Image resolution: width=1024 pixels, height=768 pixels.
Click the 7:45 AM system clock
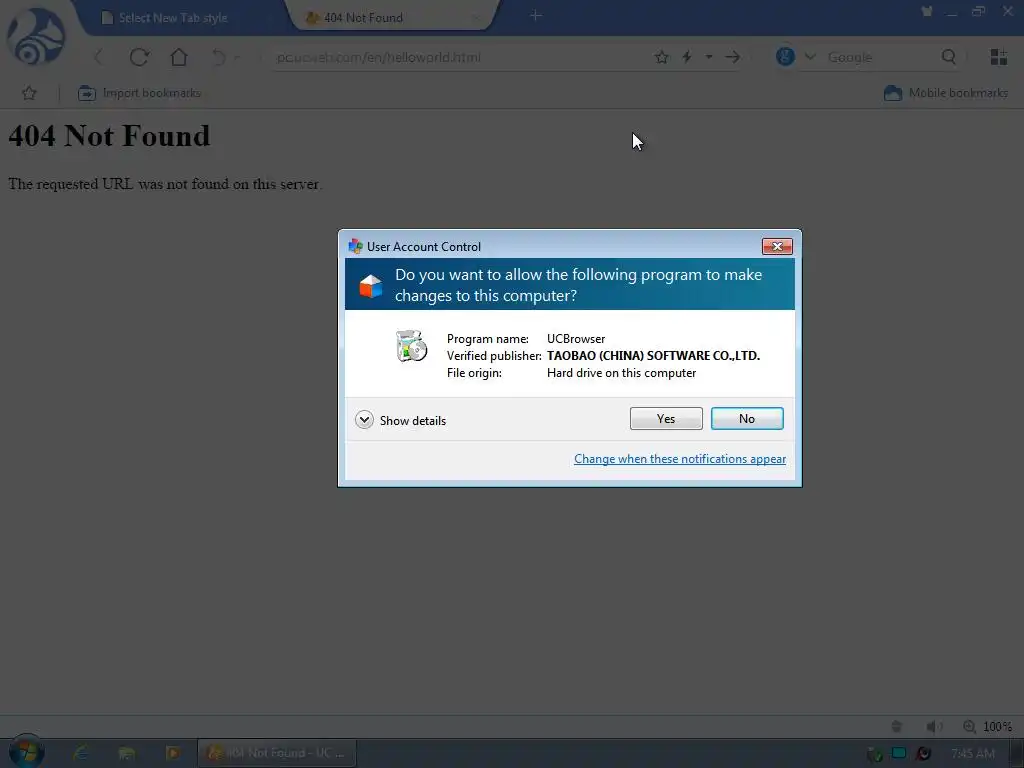[973, 753]
